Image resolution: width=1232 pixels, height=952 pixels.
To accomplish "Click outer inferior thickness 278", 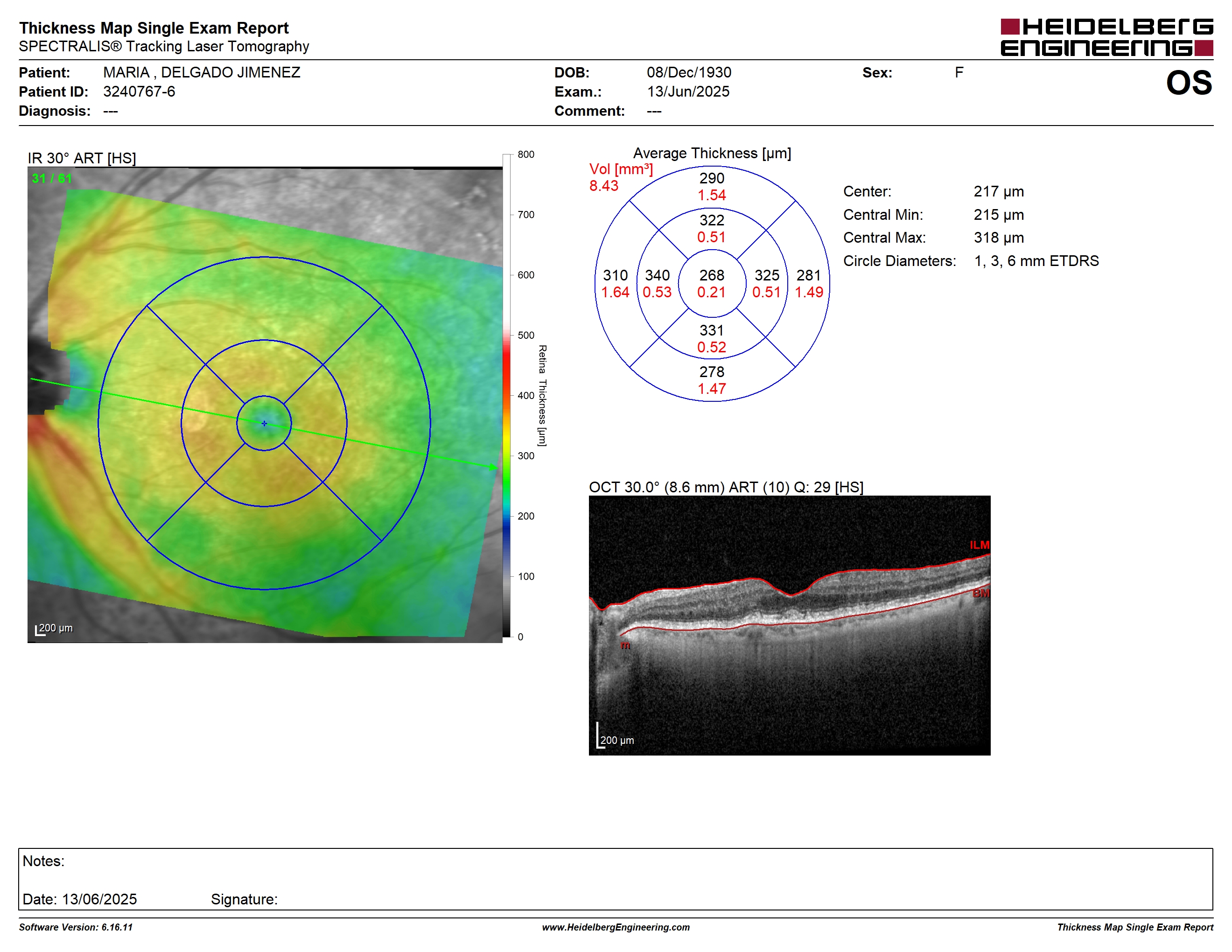I will (x=712, y=372).
